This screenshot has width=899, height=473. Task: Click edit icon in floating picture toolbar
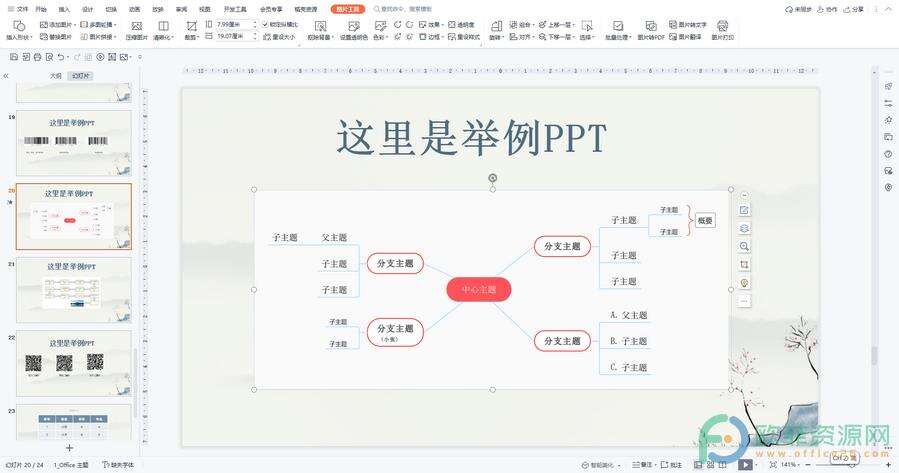click(x=744, y=210)
